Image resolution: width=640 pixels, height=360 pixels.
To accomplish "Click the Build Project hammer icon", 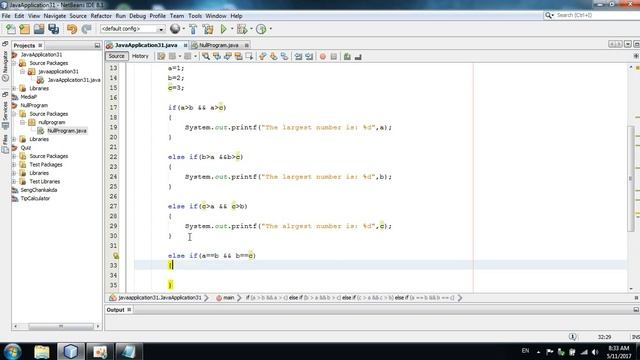I will (x=193, y=29).
